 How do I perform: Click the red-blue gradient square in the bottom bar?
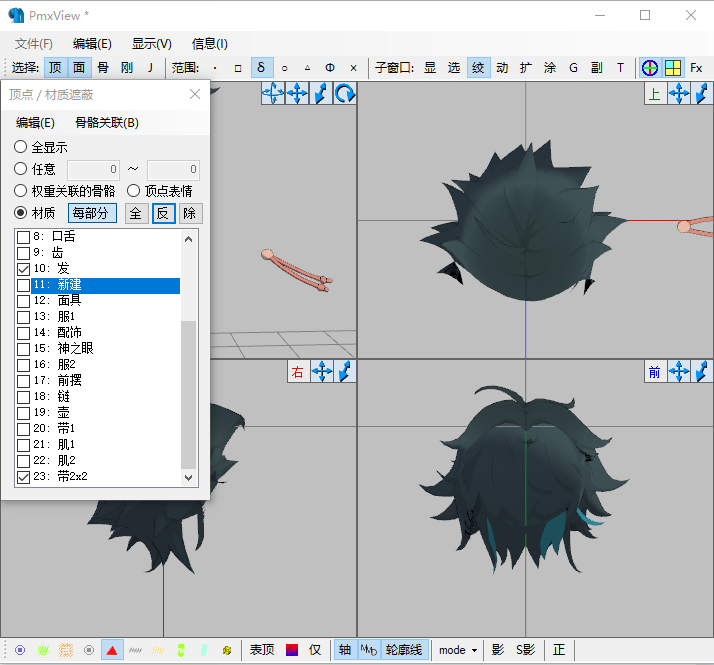tap(292, 650)
